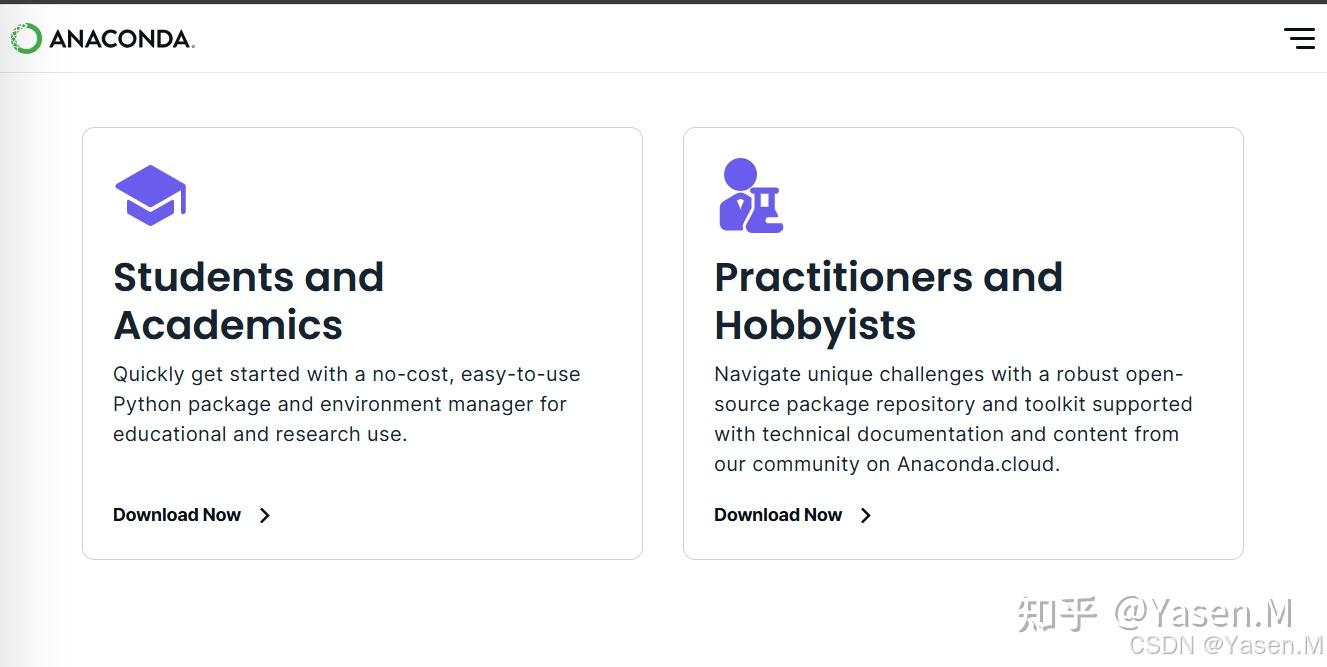Click the Practitioners and Hobbyists description paragraph
Viewport: 1327px width, 667px height.
[x=952, y=419]
